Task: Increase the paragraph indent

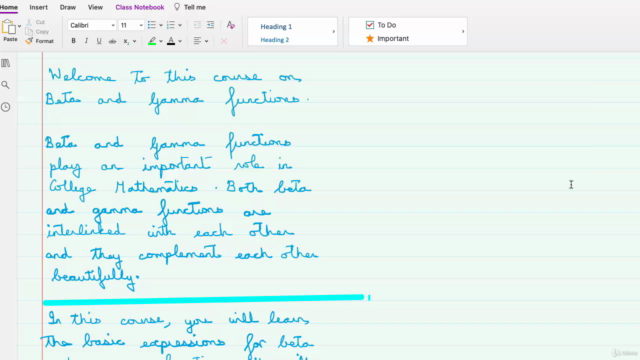Action: pos(210,25)
